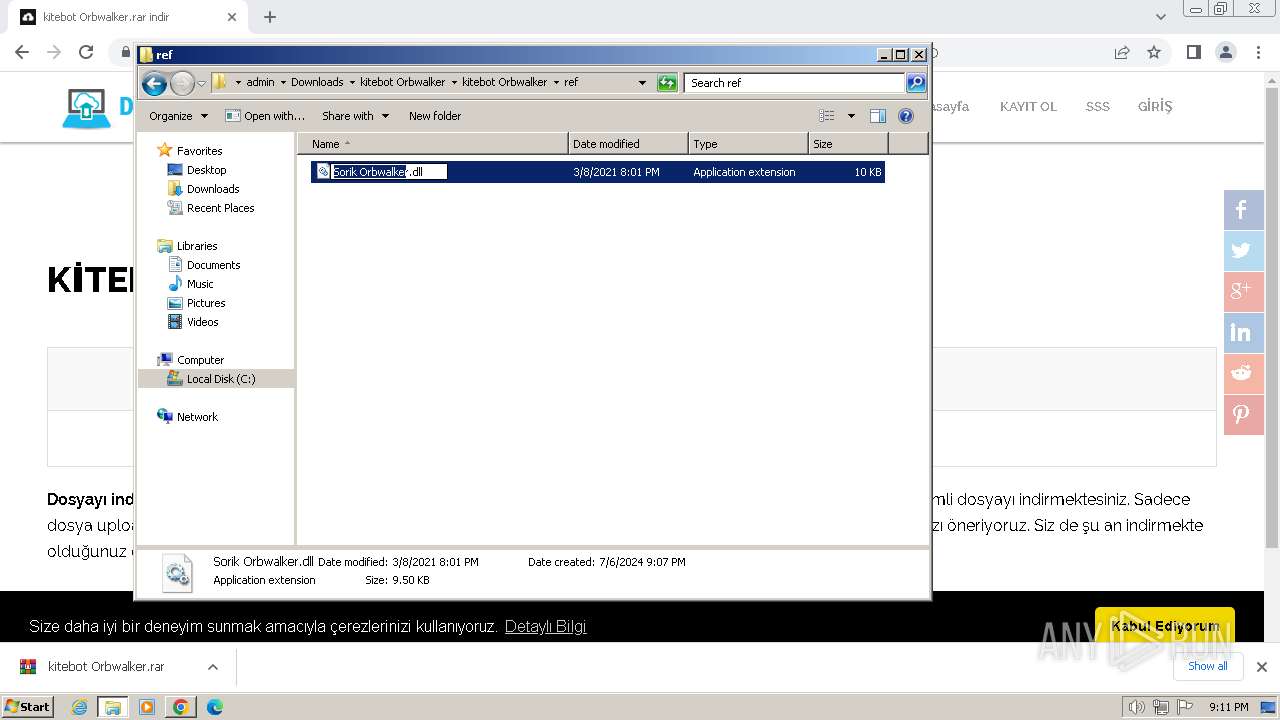The height and width of the screenshot is (720, 1280).
Task: Share on LinkedIn side icon
Action: pos(1244,333)
